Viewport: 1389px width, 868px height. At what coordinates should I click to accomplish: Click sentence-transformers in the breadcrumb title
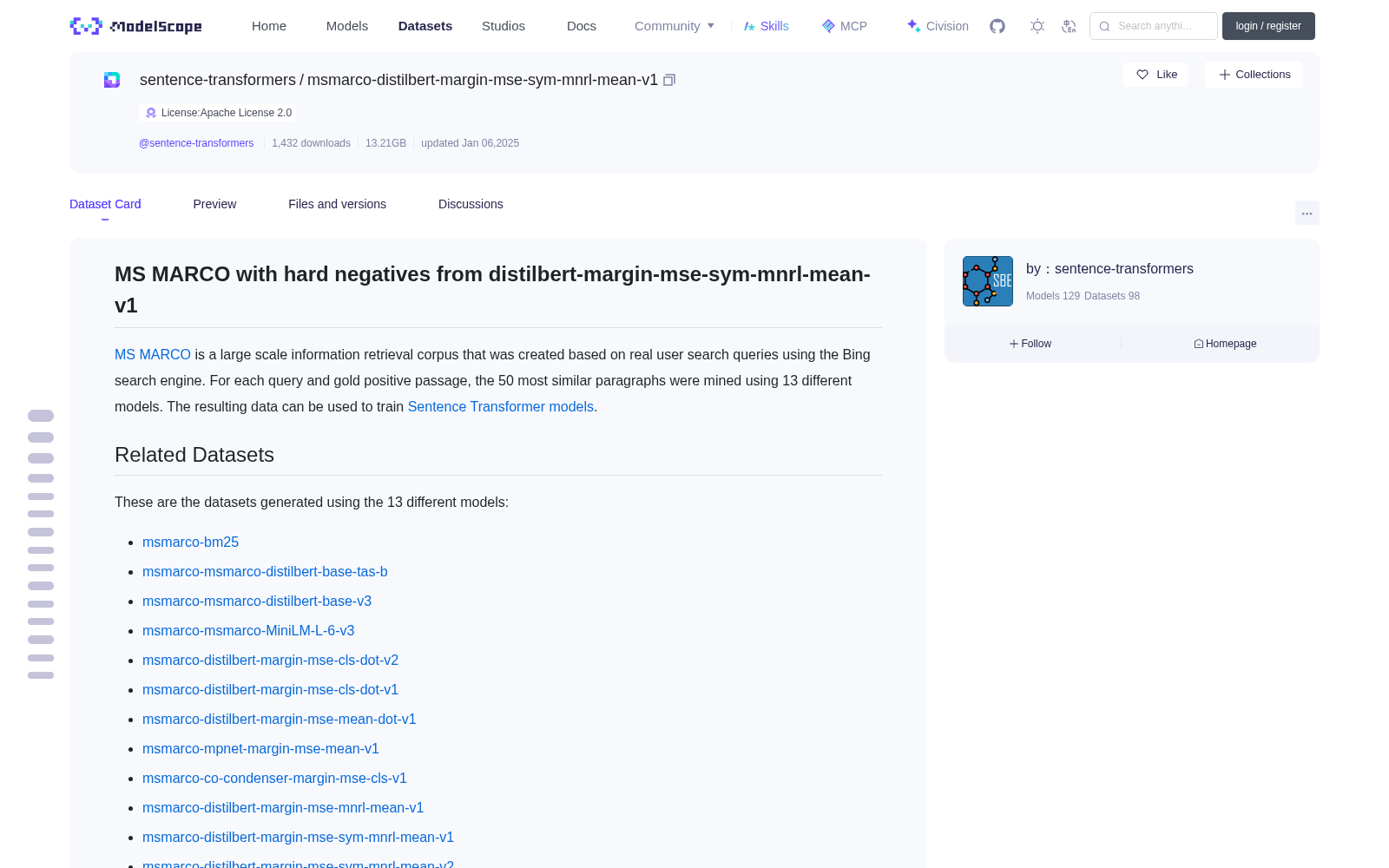coord(218,80)
